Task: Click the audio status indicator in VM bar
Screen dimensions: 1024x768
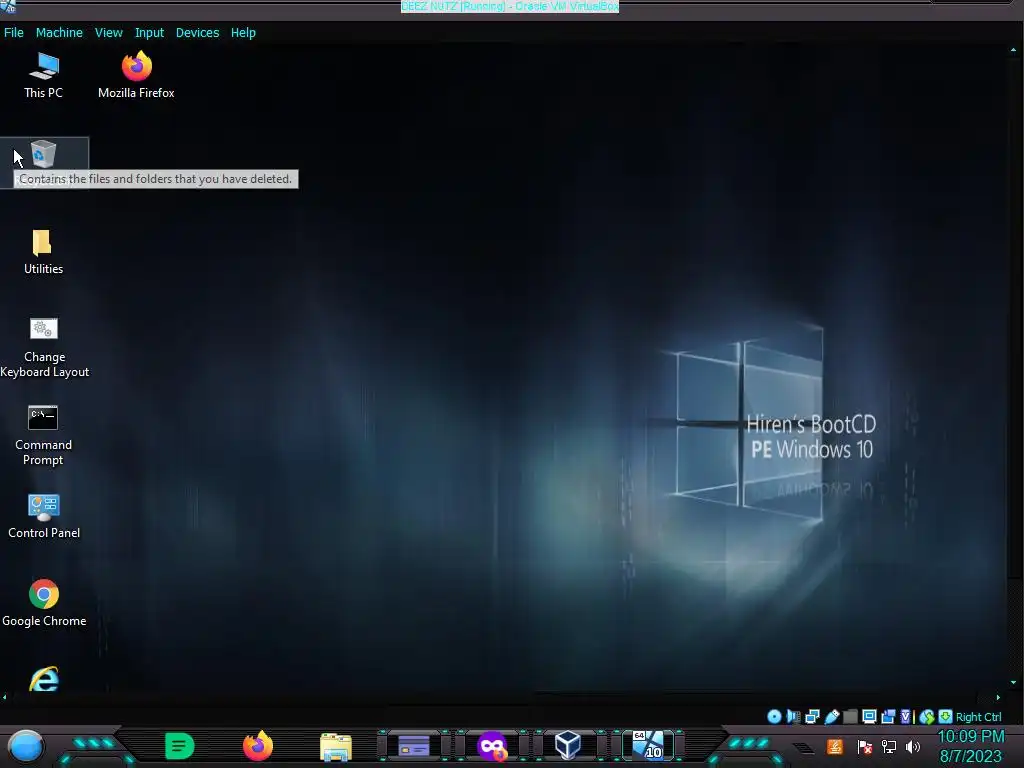Action: [793, 716]
